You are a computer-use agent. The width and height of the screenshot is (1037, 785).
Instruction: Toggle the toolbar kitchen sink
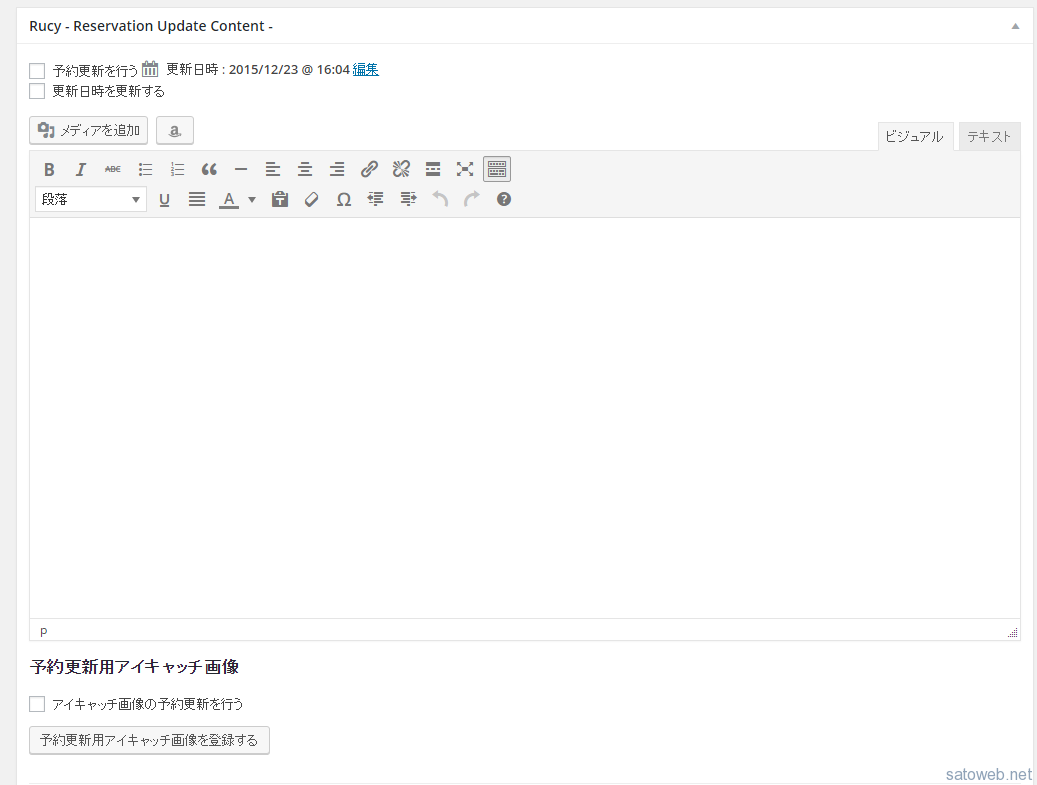(x=497, y=169)
